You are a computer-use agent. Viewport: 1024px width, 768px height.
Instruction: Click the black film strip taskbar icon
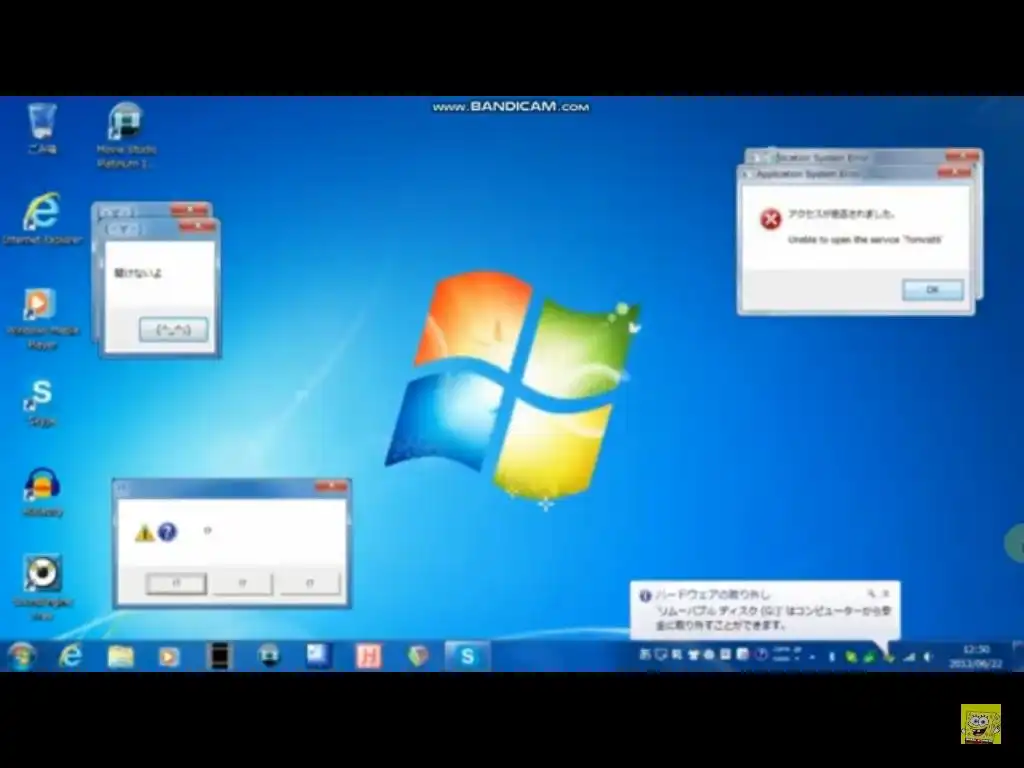click(219, 656)
